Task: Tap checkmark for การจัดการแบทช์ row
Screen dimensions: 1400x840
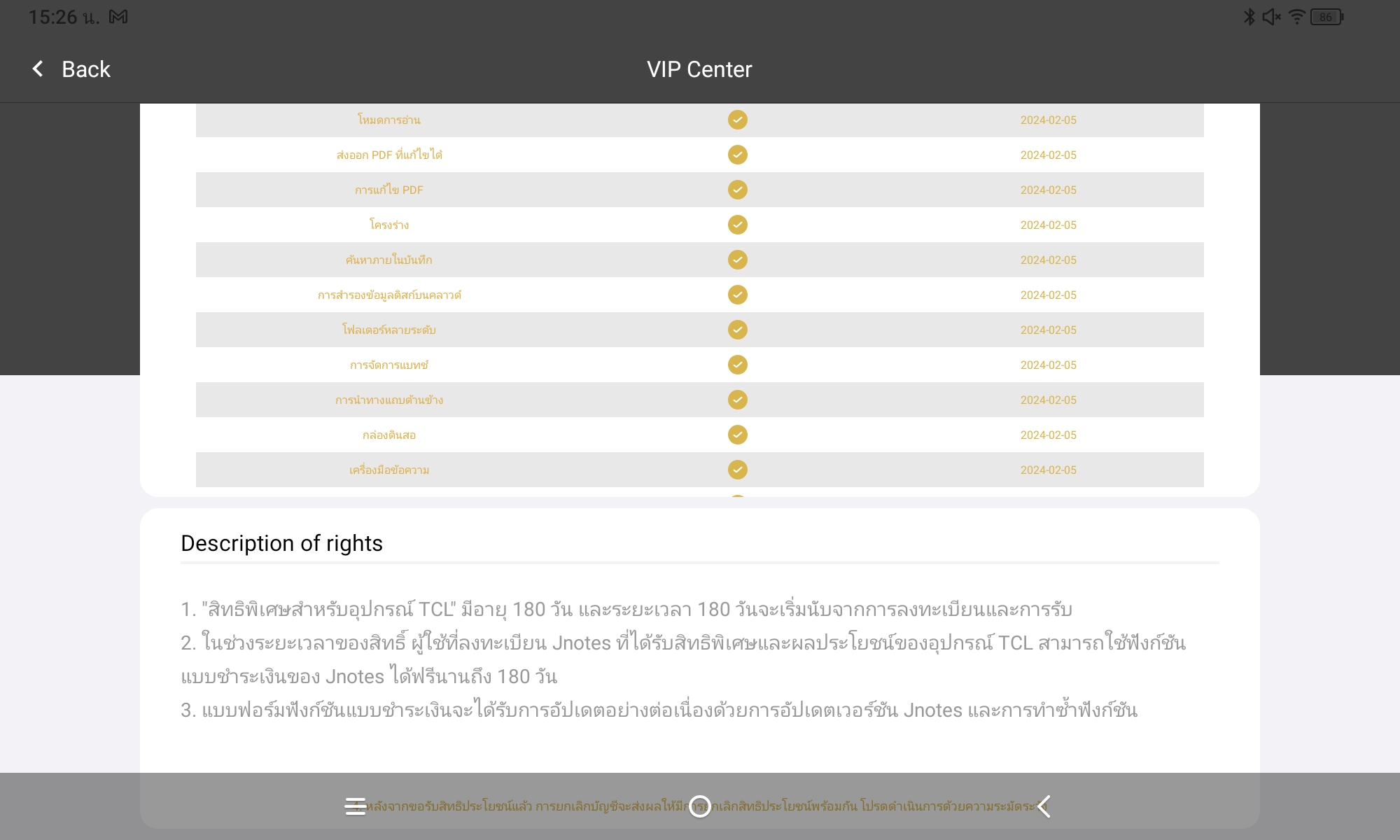Action: 738,365
